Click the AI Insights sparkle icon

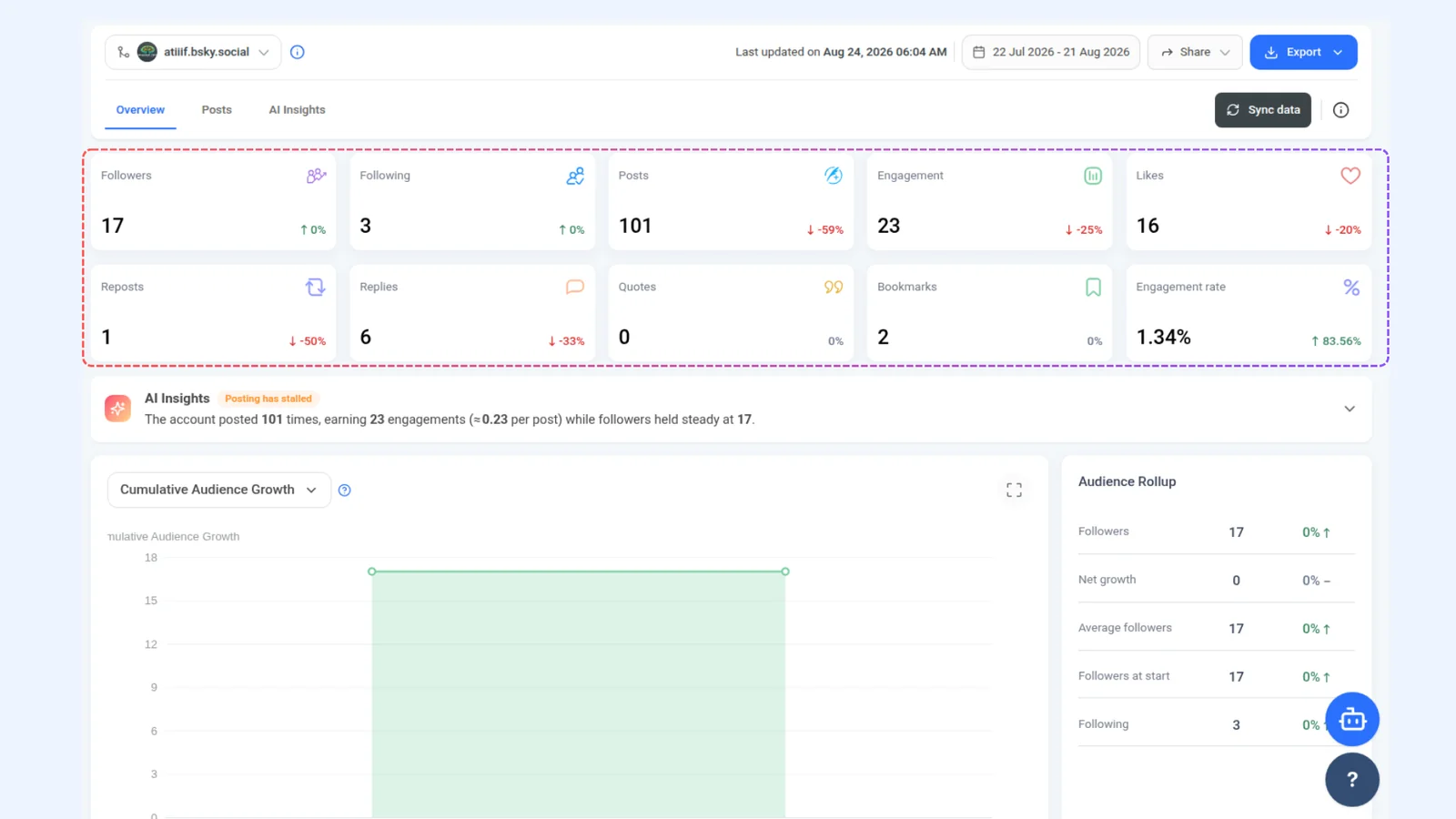117,409
